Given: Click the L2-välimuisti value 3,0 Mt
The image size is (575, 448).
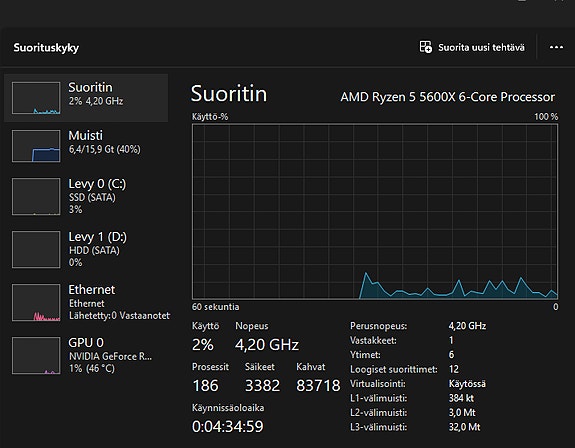Looking at the screenshot, I should 462,412.
